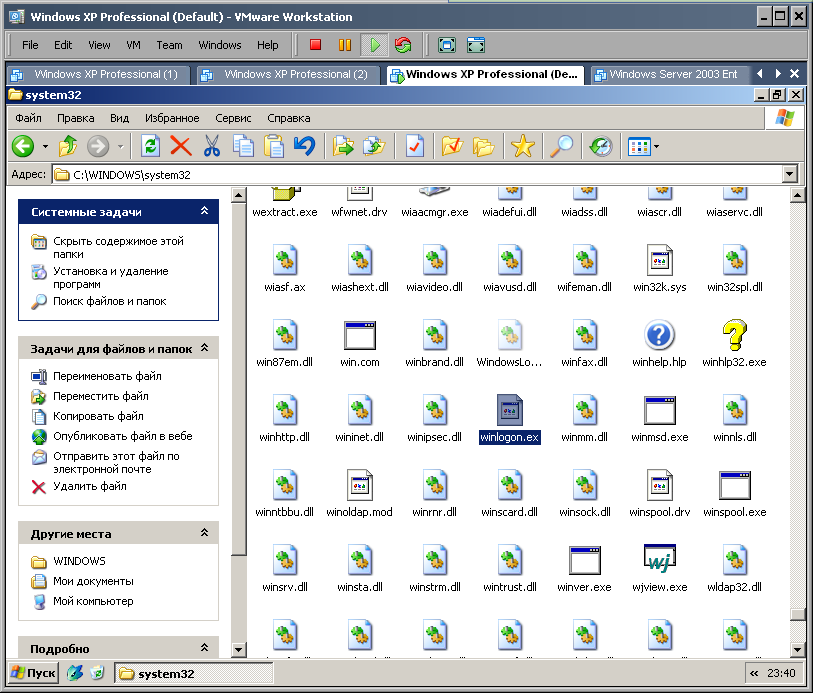Open Мой компьютер from Другие места
This screenshot has width=813, height=693.
(x=93, y=601)
